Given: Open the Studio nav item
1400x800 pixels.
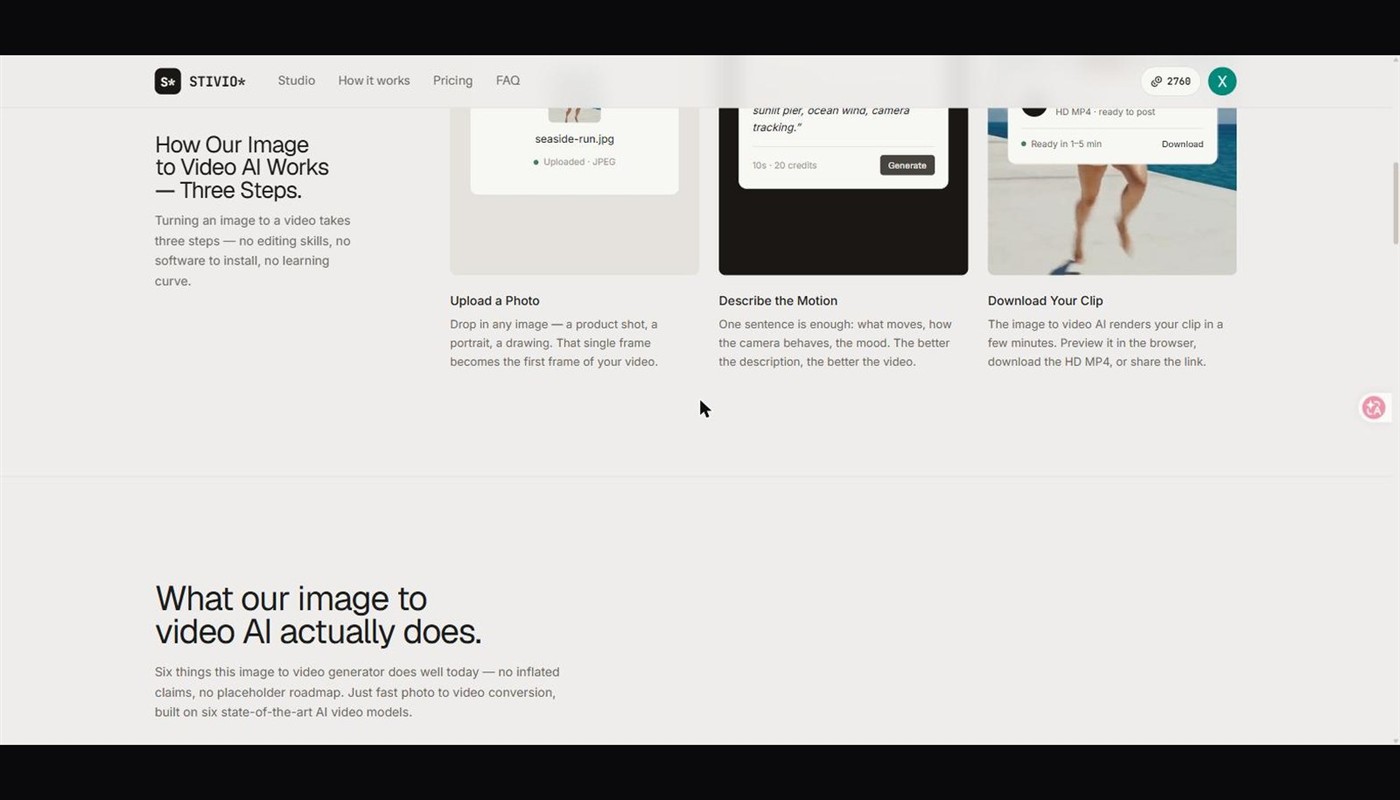Looking at the screenshot, I should click(x=296, y=80).
